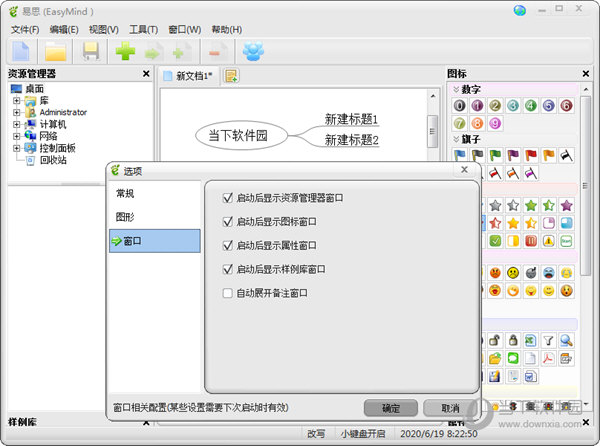The image size is (600, 446).
Task: Select 窗口 in options sidebar
Action: (x=155, y=241)
